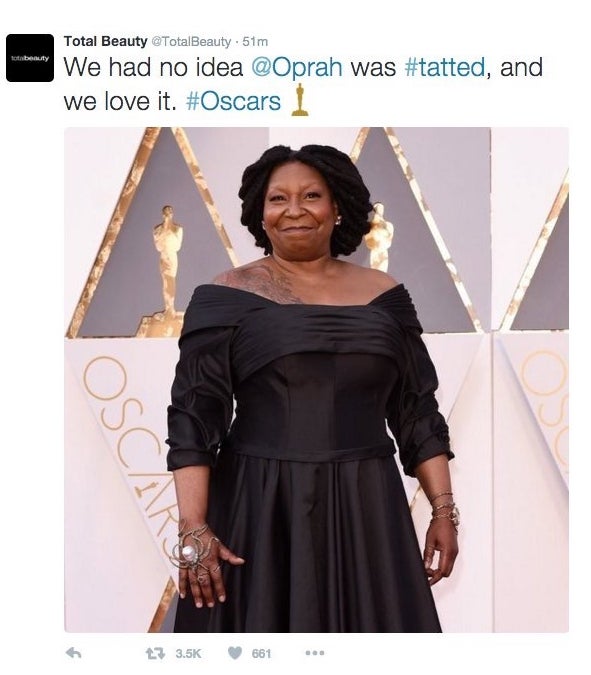
Task: Follow the #tatted hashtag
Action: point(446,67)
